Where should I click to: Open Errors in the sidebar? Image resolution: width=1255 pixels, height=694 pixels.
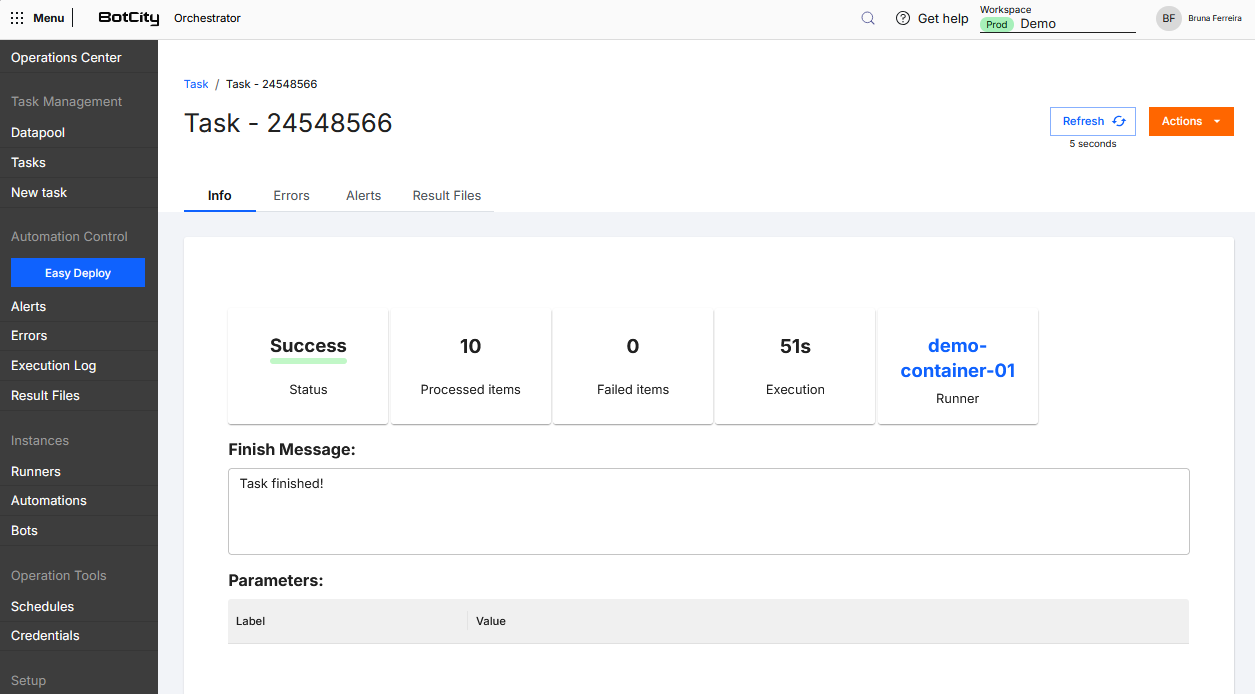[x=79, y=336]
